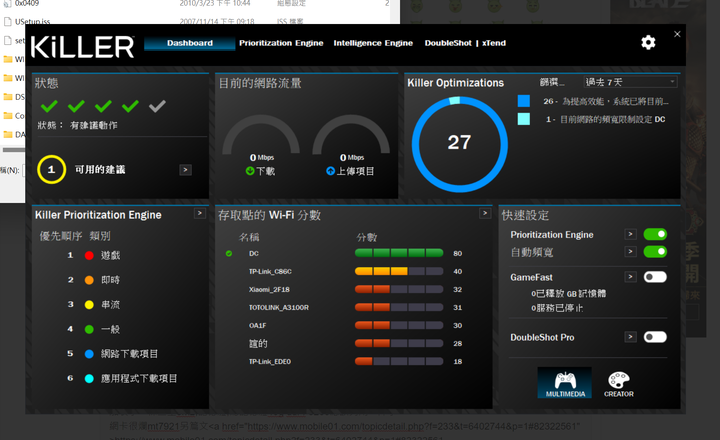The height and width of the screenshot is (440, 720).
Task: Select the Multimedia gamepad profile
Action: point(565,383)
